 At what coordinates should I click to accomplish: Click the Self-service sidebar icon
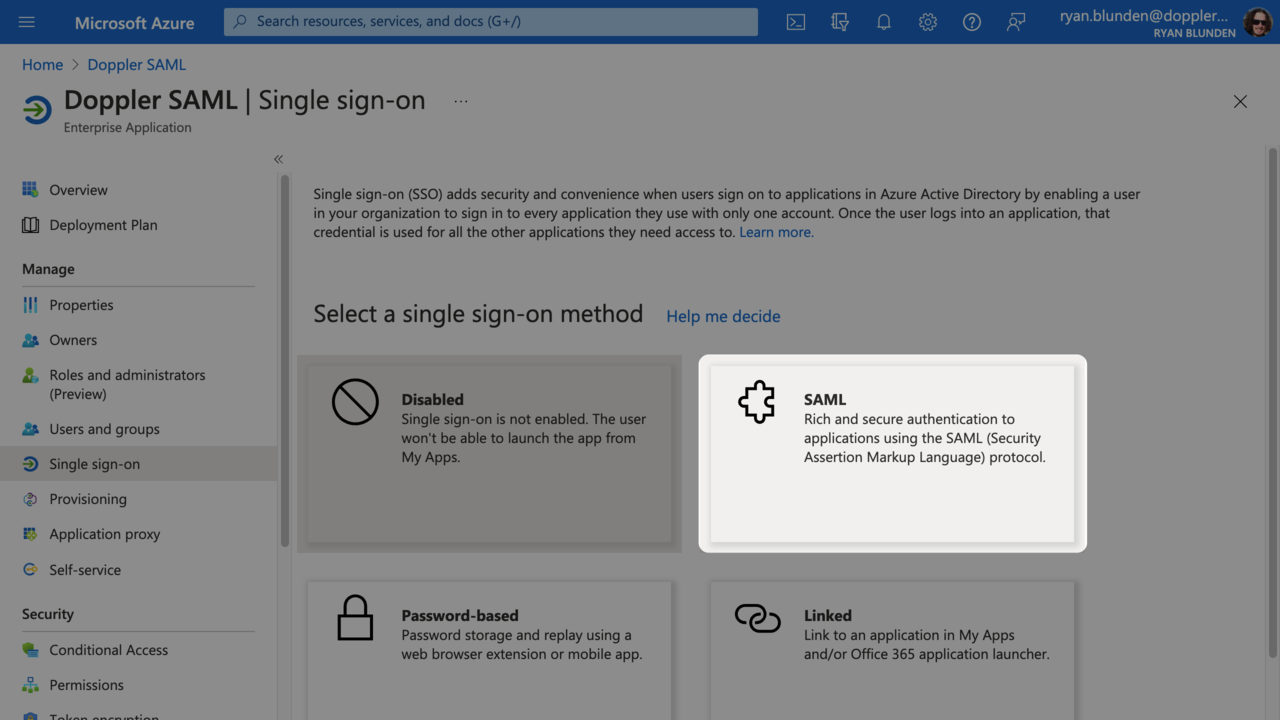(x=30, y=570)
